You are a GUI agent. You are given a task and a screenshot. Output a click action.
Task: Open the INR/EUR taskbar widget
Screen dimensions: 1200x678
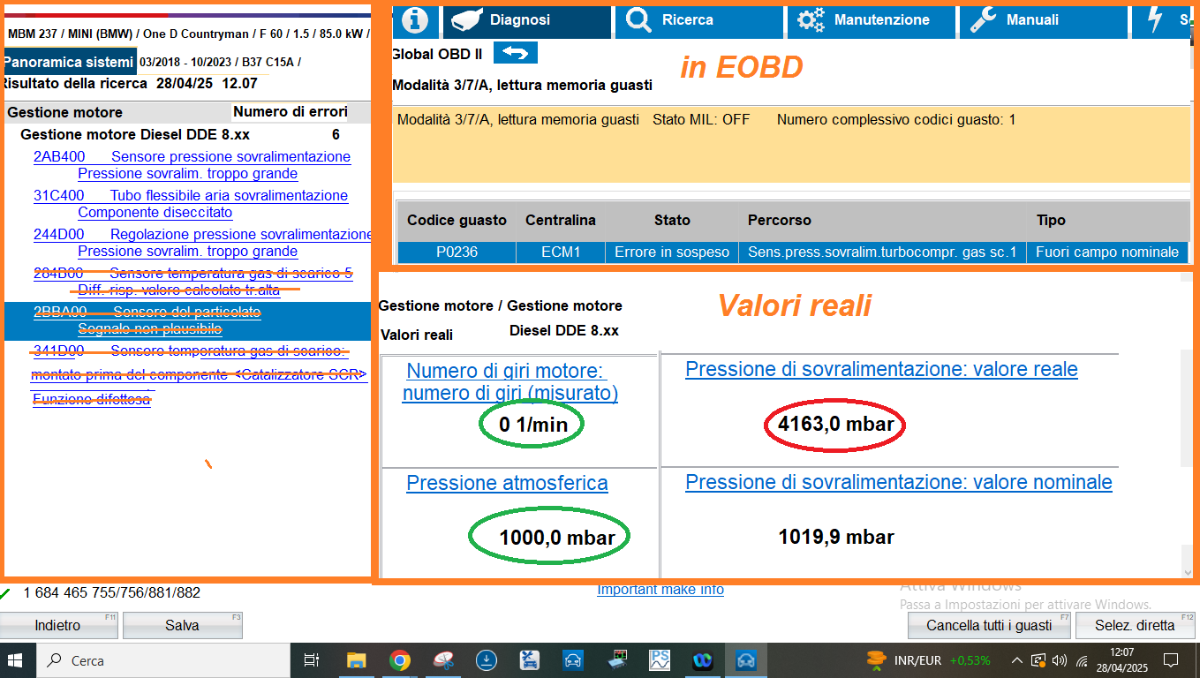pyautogui.click(x=929, y=660)
